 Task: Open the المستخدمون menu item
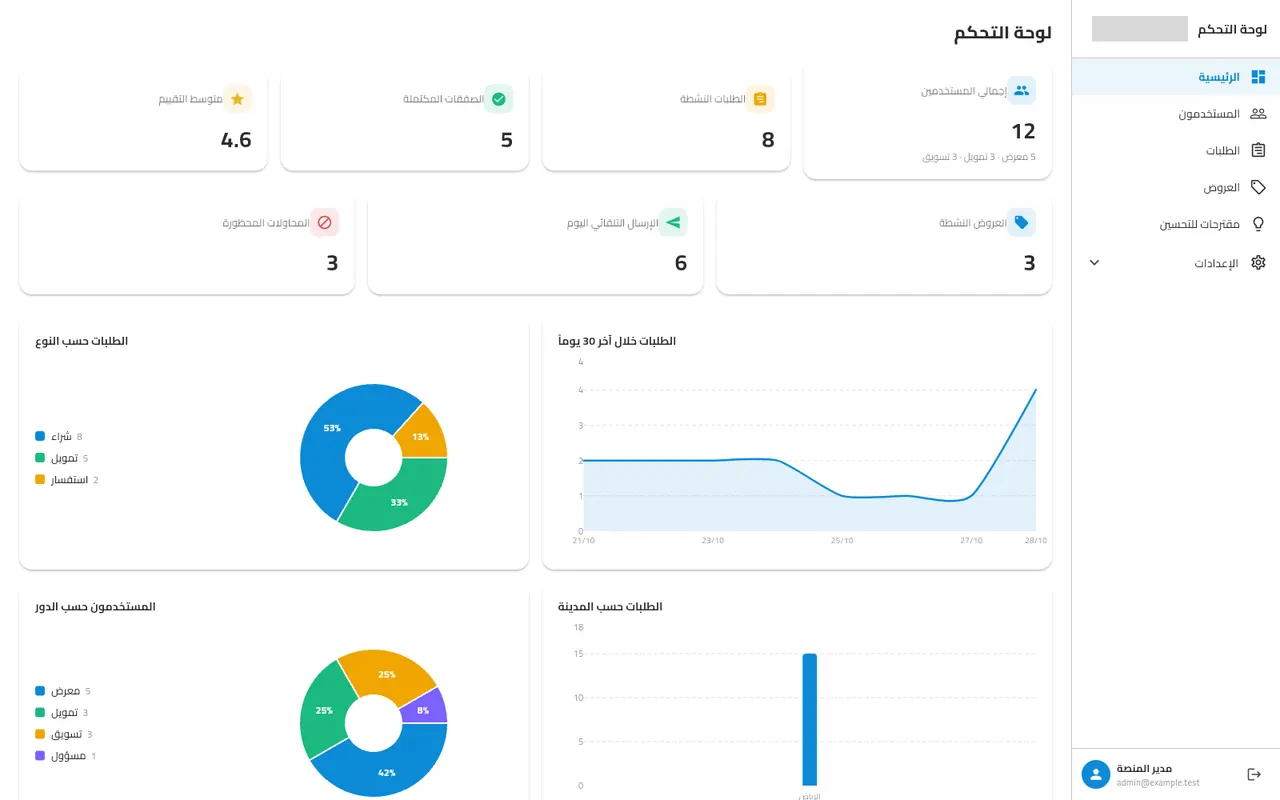tap(1176, 114)
